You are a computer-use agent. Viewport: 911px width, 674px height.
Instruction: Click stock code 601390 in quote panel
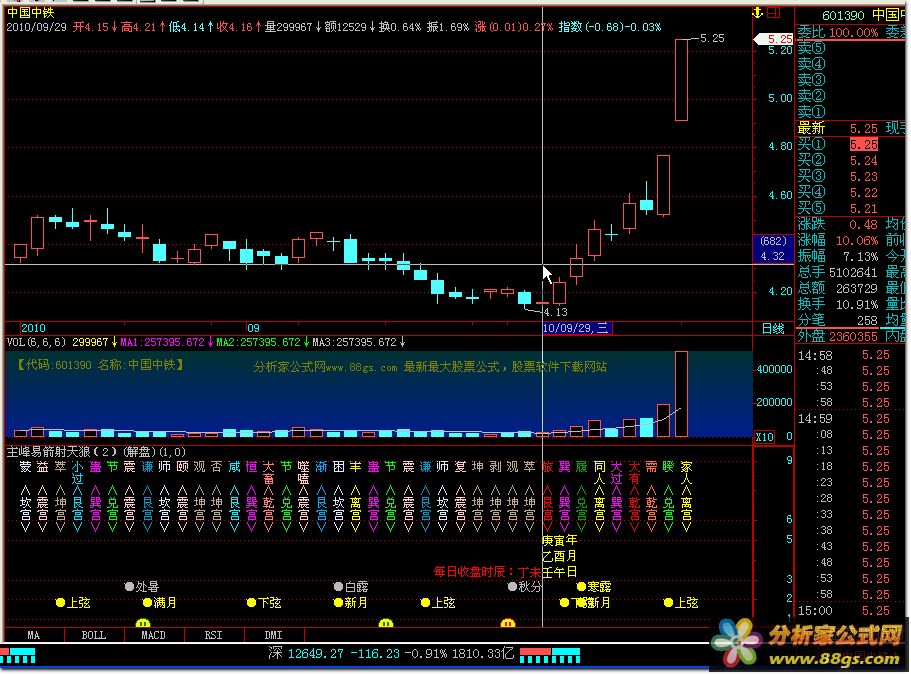pos(844,15)
